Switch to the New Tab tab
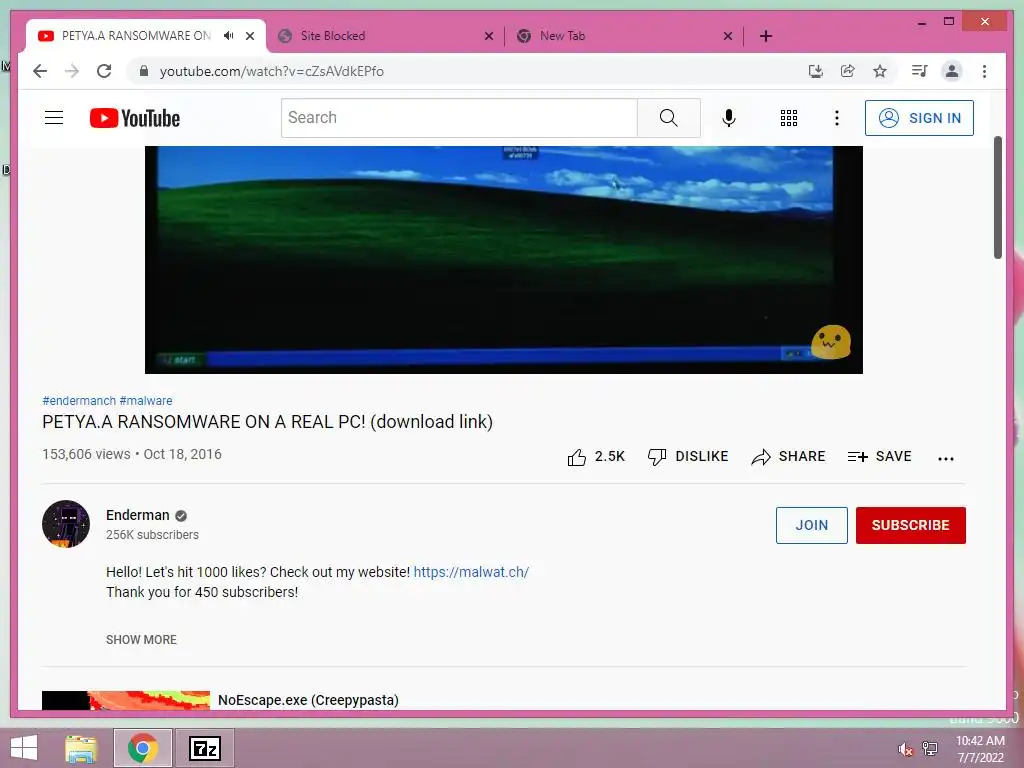This screenshot has height=768, width=1024. (x=624, y=36)
